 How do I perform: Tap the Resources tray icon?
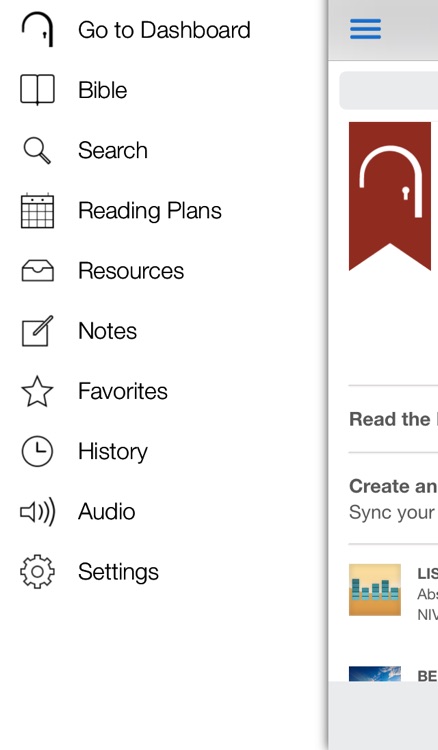tap(37, 271)
